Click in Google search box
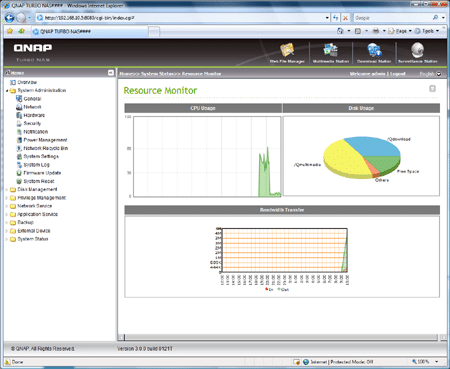Image resolution: width=450 pixels, height=369 pixels. [x=392, y=18]
